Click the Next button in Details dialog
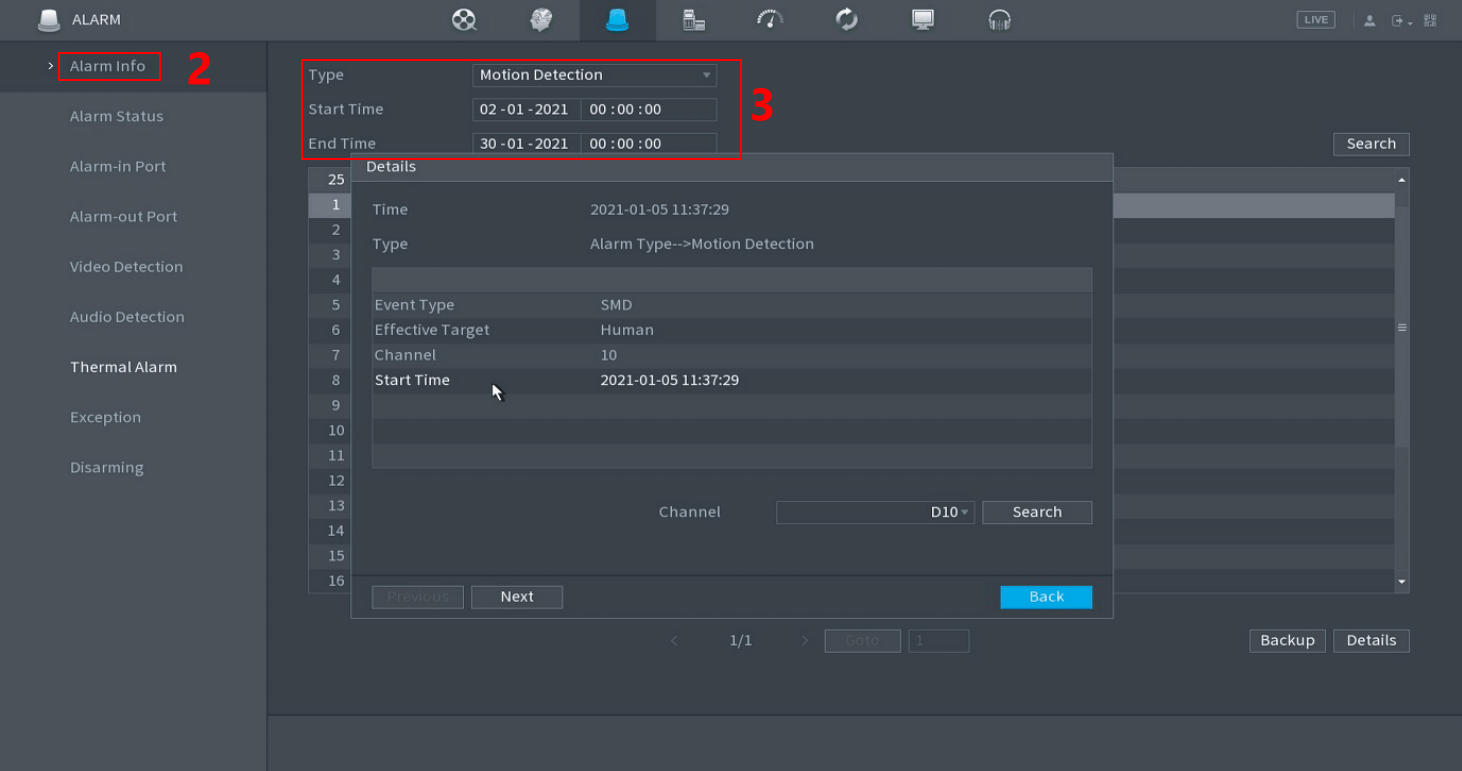1462x771 pixels. coord(516,596)
